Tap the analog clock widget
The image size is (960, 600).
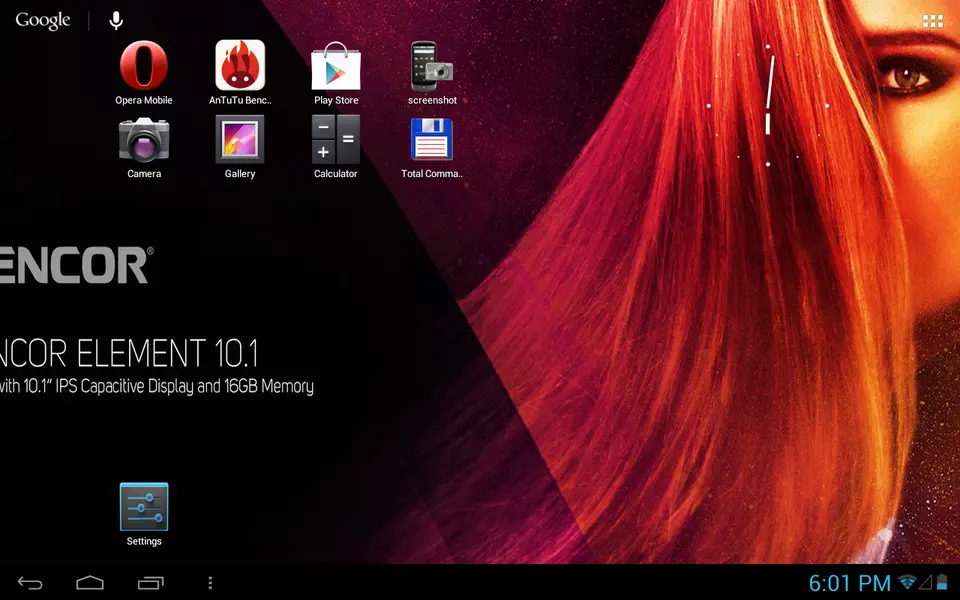coord(768,105)
